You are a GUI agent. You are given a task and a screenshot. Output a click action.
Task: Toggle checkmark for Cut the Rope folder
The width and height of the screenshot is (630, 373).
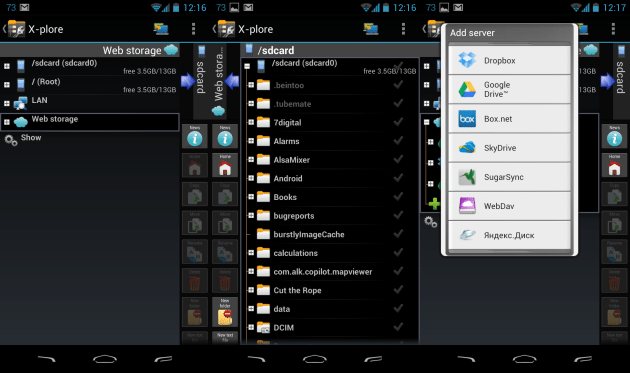tap(398, 290)
